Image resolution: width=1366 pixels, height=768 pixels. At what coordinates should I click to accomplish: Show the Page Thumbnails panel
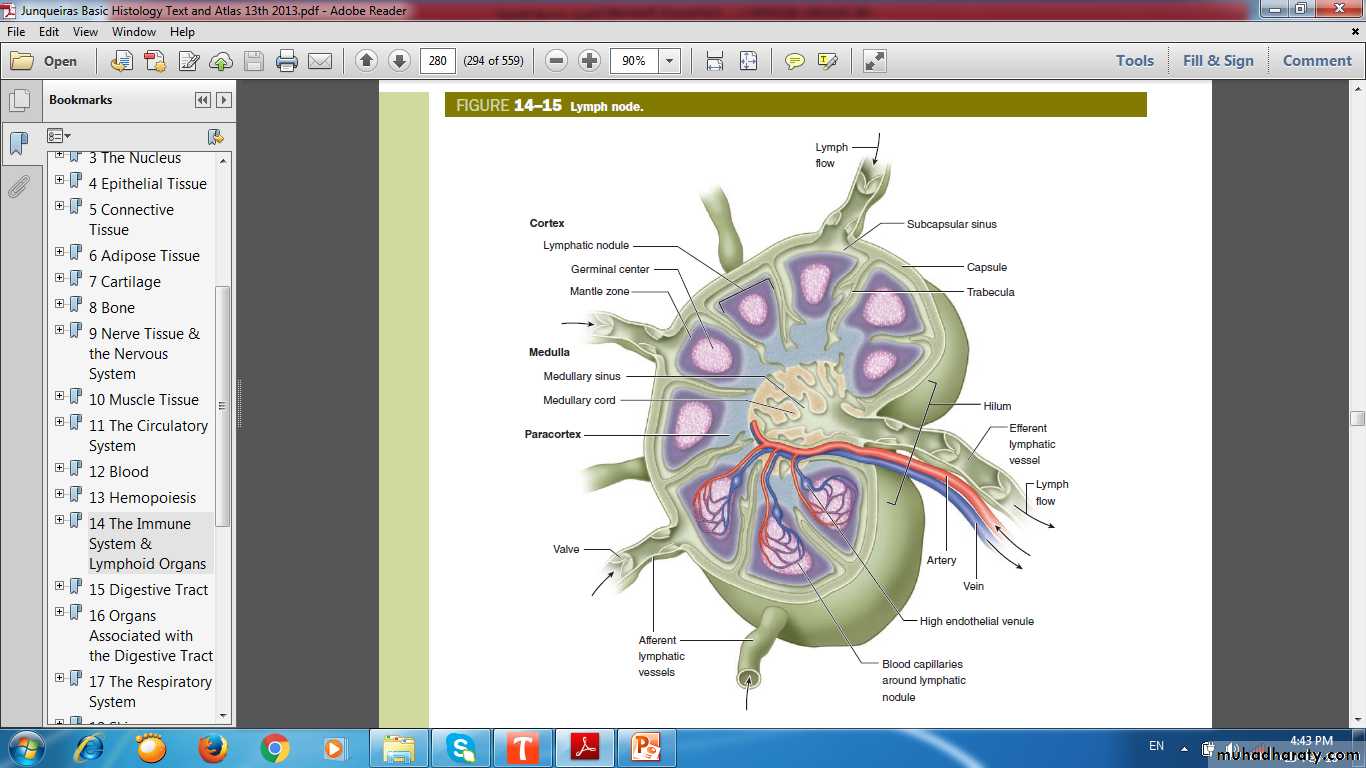19,101
